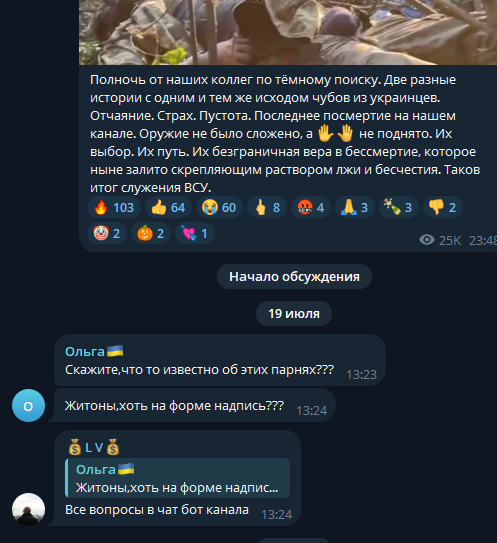
Task: Click the angry face reaction 4
Action: pyautogui.click(x=311, y=207)
